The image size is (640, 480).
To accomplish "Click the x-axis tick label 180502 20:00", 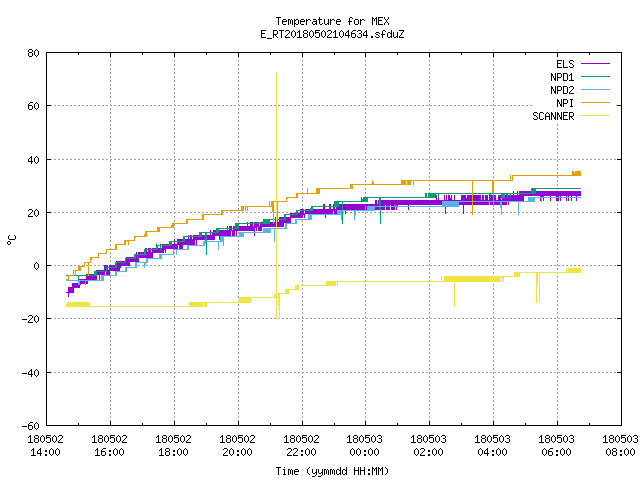I will [x=237, y=446].
